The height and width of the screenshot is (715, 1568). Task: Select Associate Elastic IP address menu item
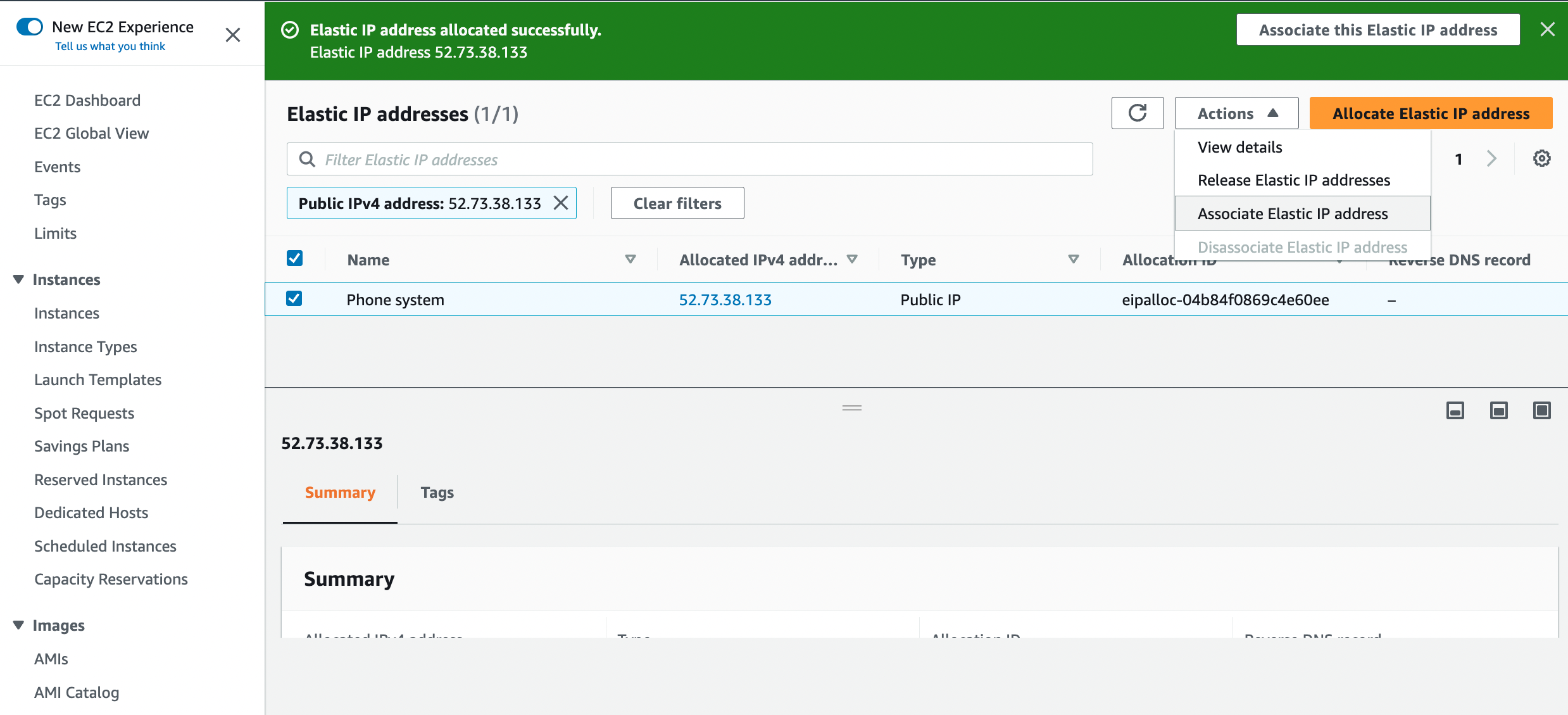[x=1302, y=213]
